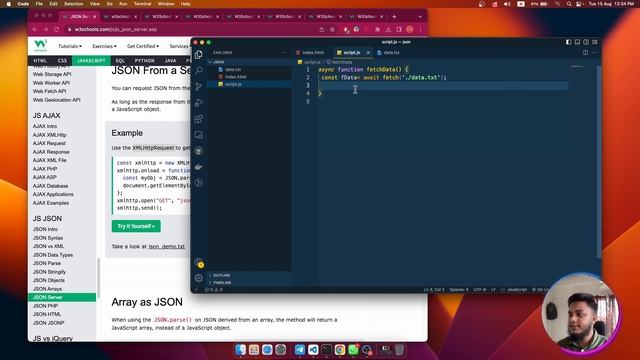Open the Tutorials dropdown on W3Schools
Image resolution: width=640 pixels, height=360 pixels.
[x=70, y=46]
